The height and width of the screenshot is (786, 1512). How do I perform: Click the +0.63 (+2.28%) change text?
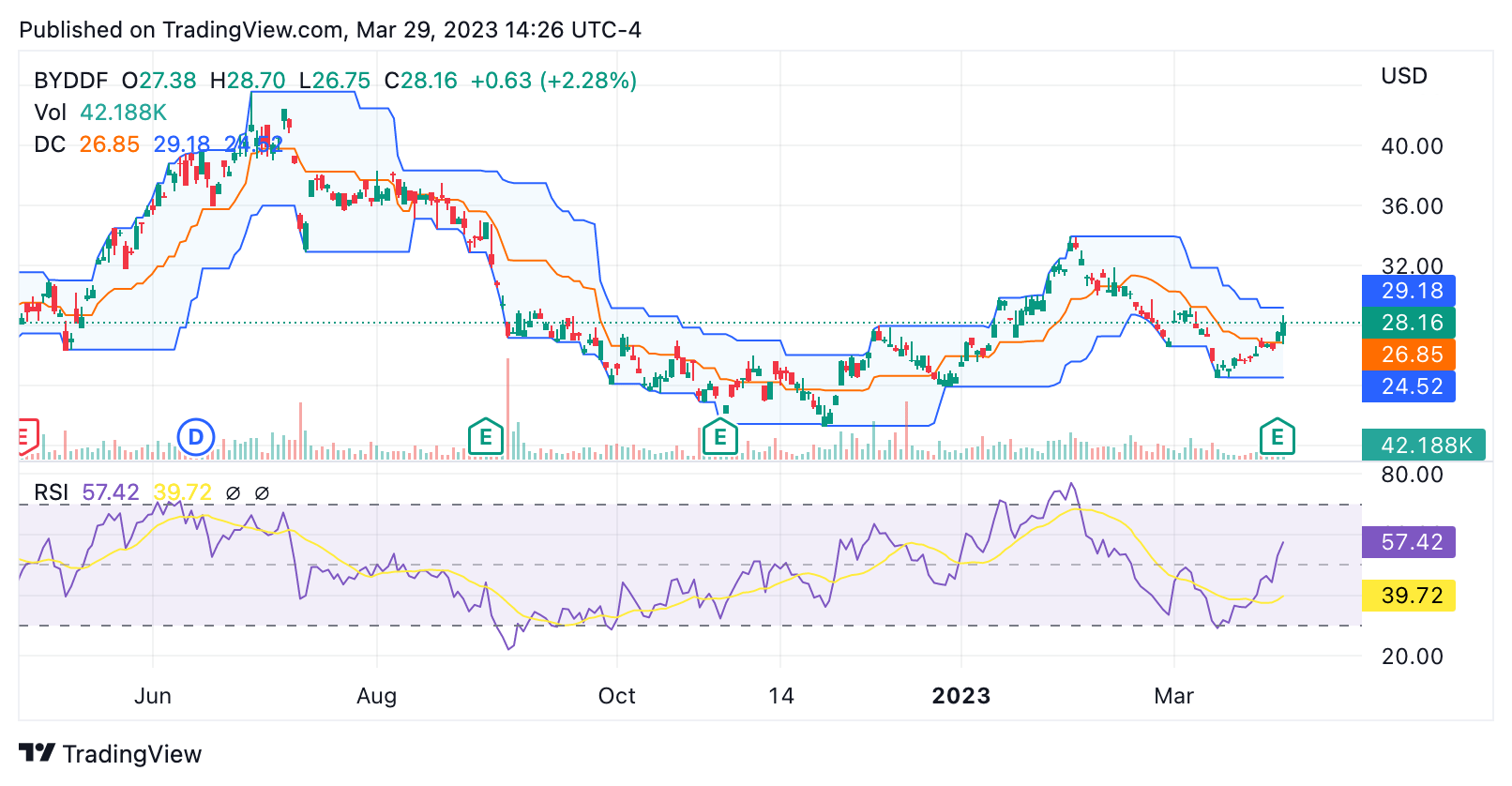click(553, 81)
